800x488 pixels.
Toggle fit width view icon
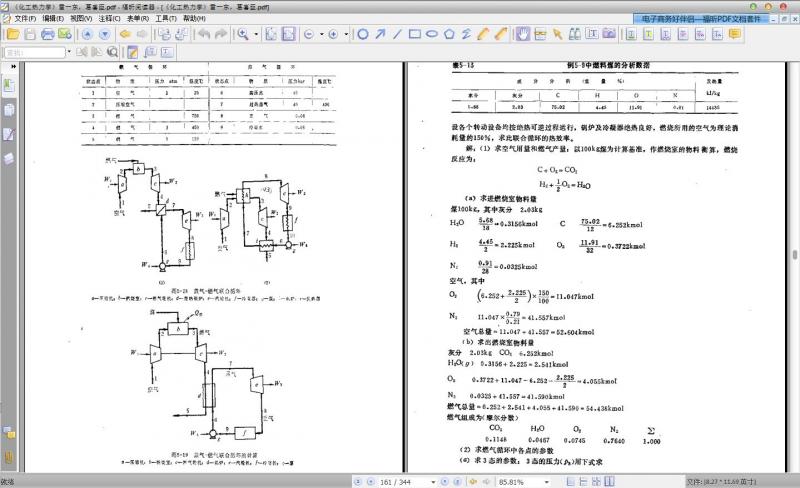pos(288,34)
